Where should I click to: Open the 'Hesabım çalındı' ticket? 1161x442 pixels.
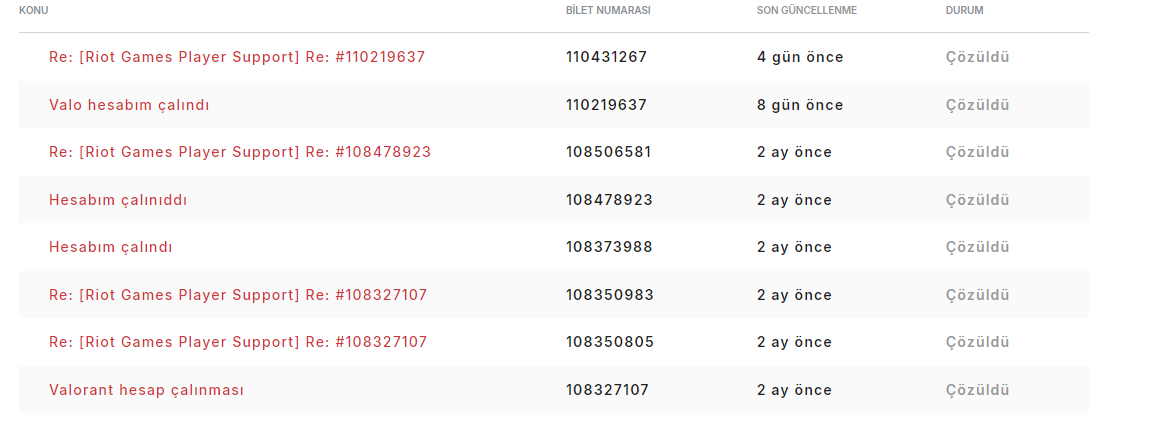(x=110, y=247)
